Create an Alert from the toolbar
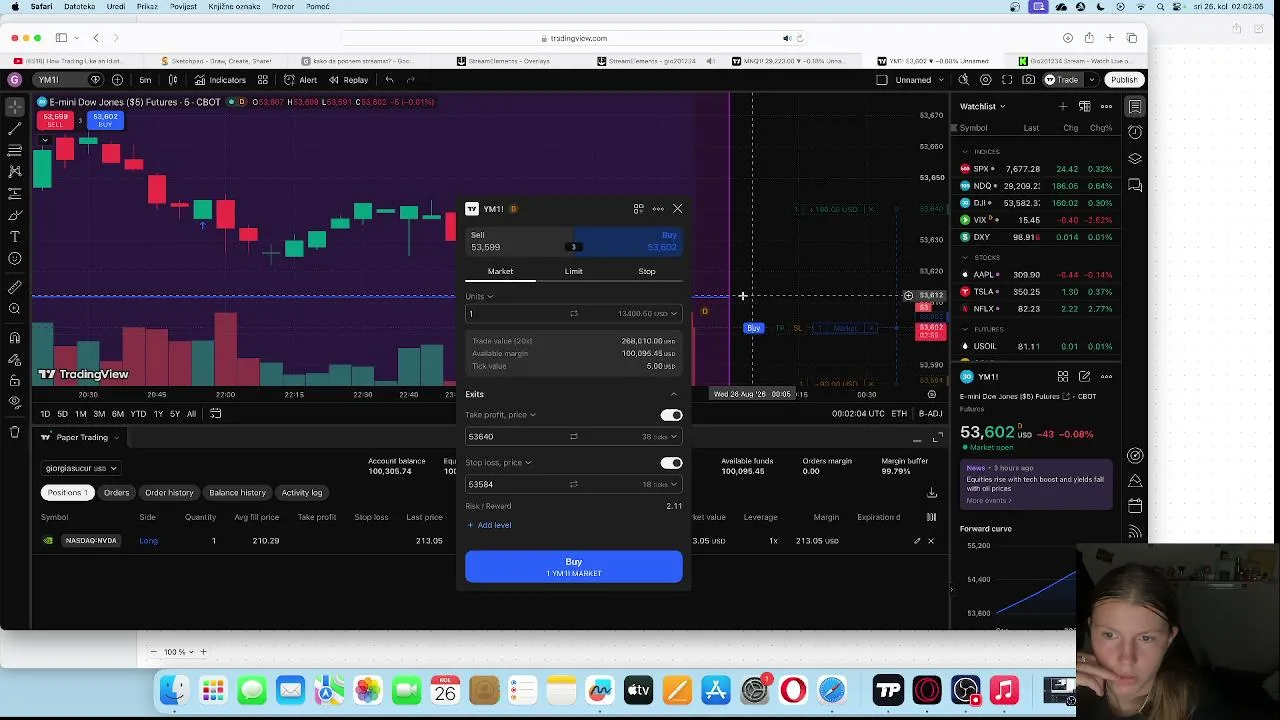Screen dimensions: 1280x720 click(x=300, y=80)
